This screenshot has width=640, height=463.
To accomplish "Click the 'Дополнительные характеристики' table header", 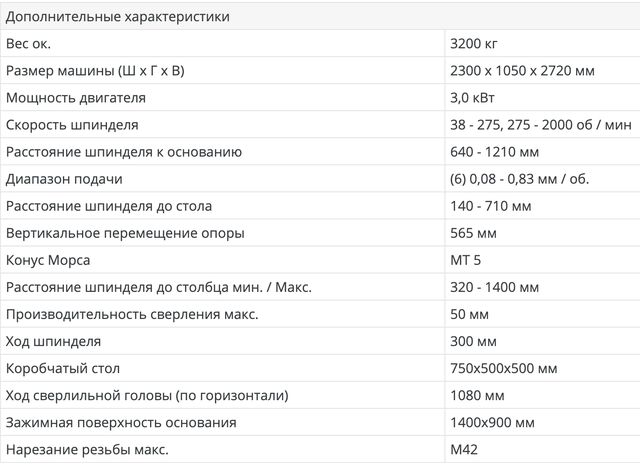I will 116,17.
